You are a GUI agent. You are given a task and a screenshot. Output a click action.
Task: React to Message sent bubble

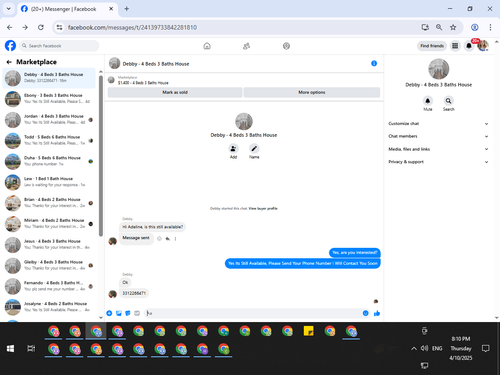pos(159,239)
